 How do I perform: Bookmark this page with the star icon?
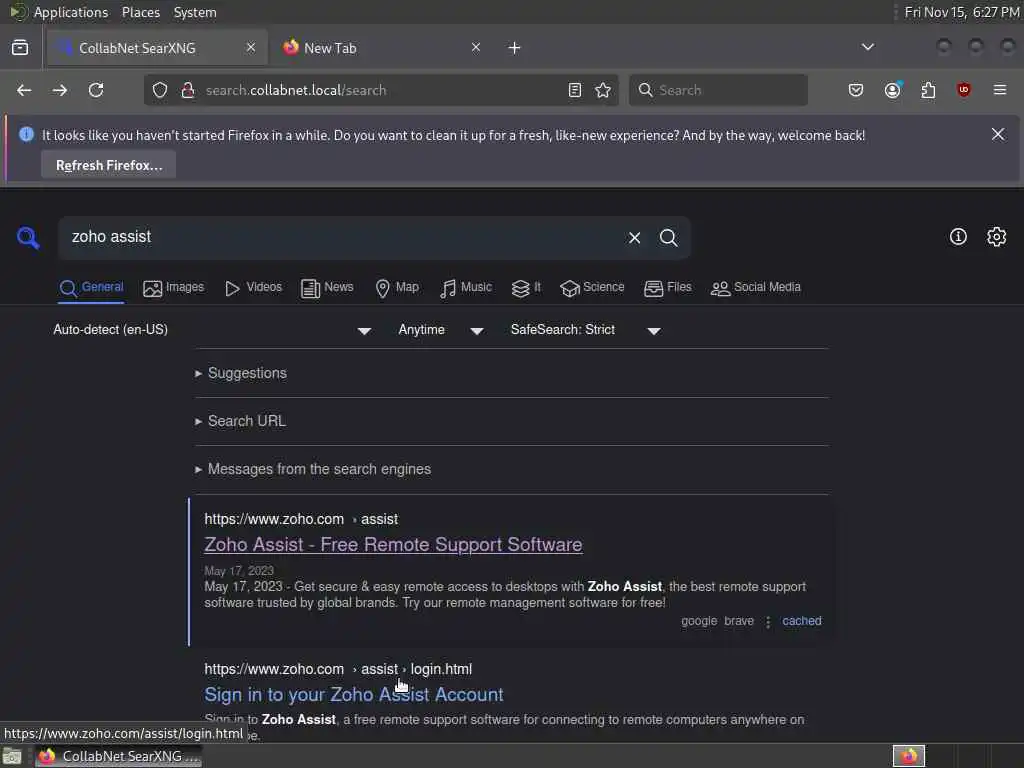pos(603,90)
